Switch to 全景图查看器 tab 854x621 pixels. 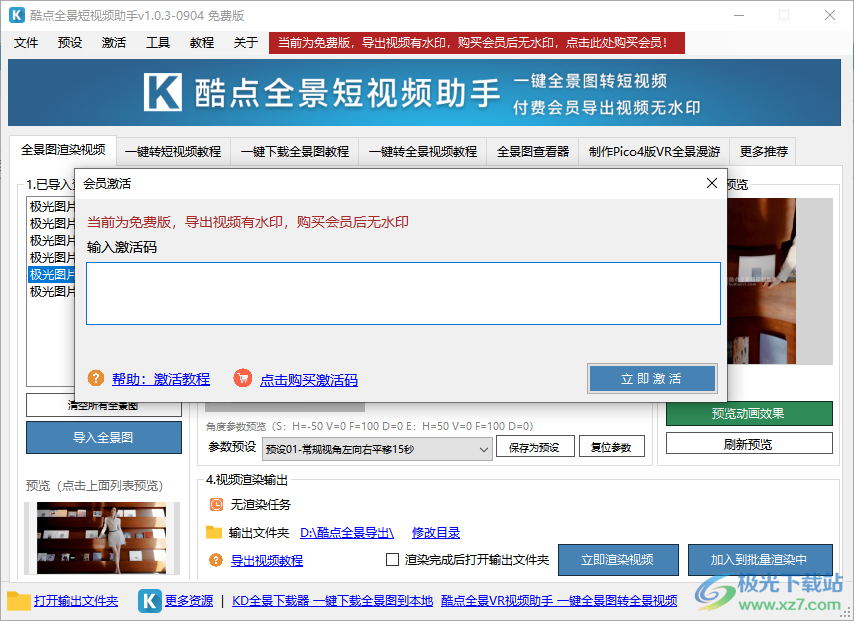point(533,152)
